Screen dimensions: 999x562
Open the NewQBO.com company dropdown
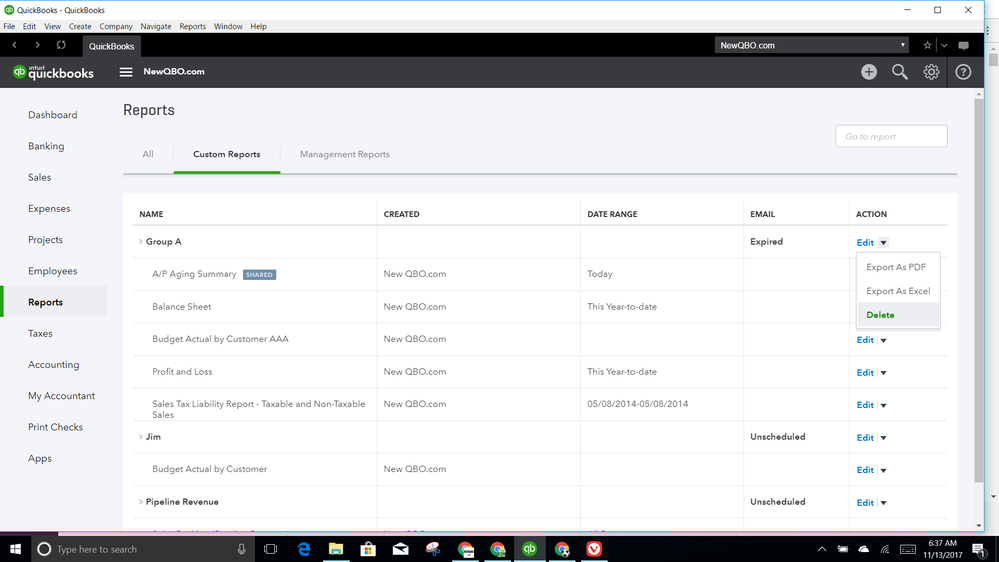coord(812,45)
